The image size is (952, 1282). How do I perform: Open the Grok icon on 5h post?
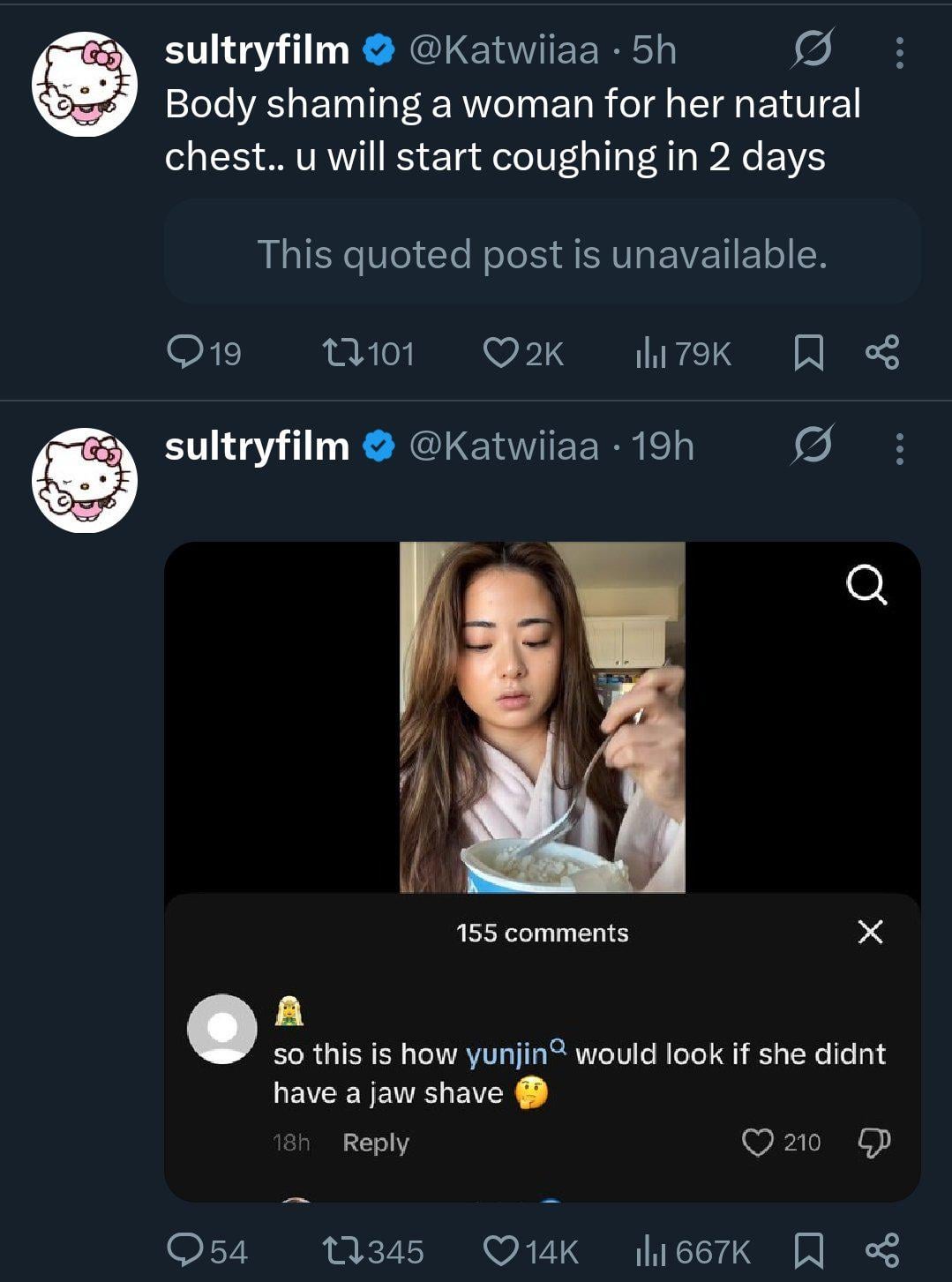coord(811,49)
